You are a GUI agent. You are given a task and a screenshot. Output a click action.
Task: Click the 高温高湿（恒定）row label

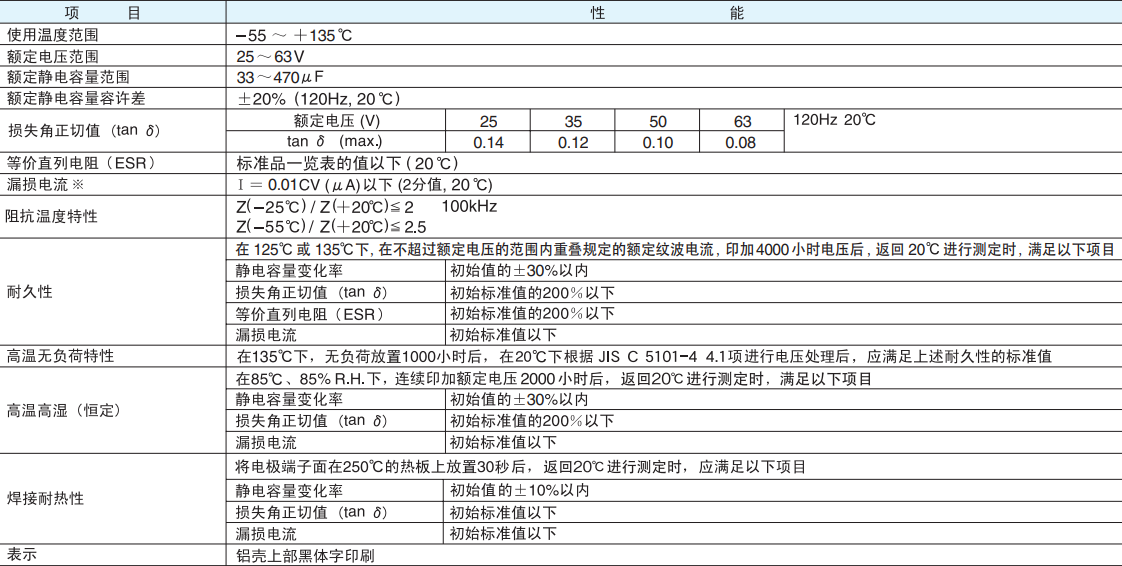(x=64, y=410)
